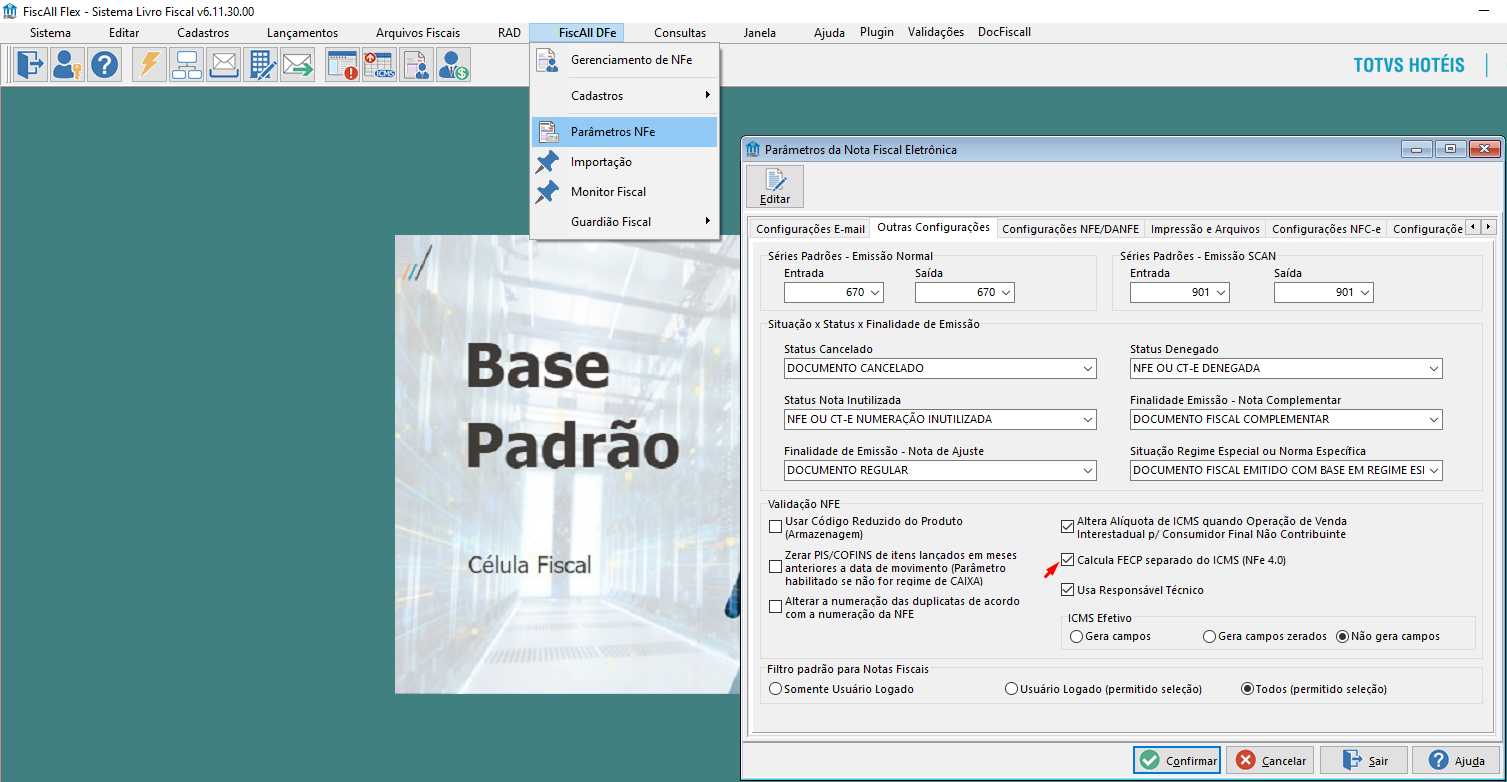Viewport: 1507px width, 782px height.
Task: Click the window with red alert icon
Action: click(x=342, y=65)
